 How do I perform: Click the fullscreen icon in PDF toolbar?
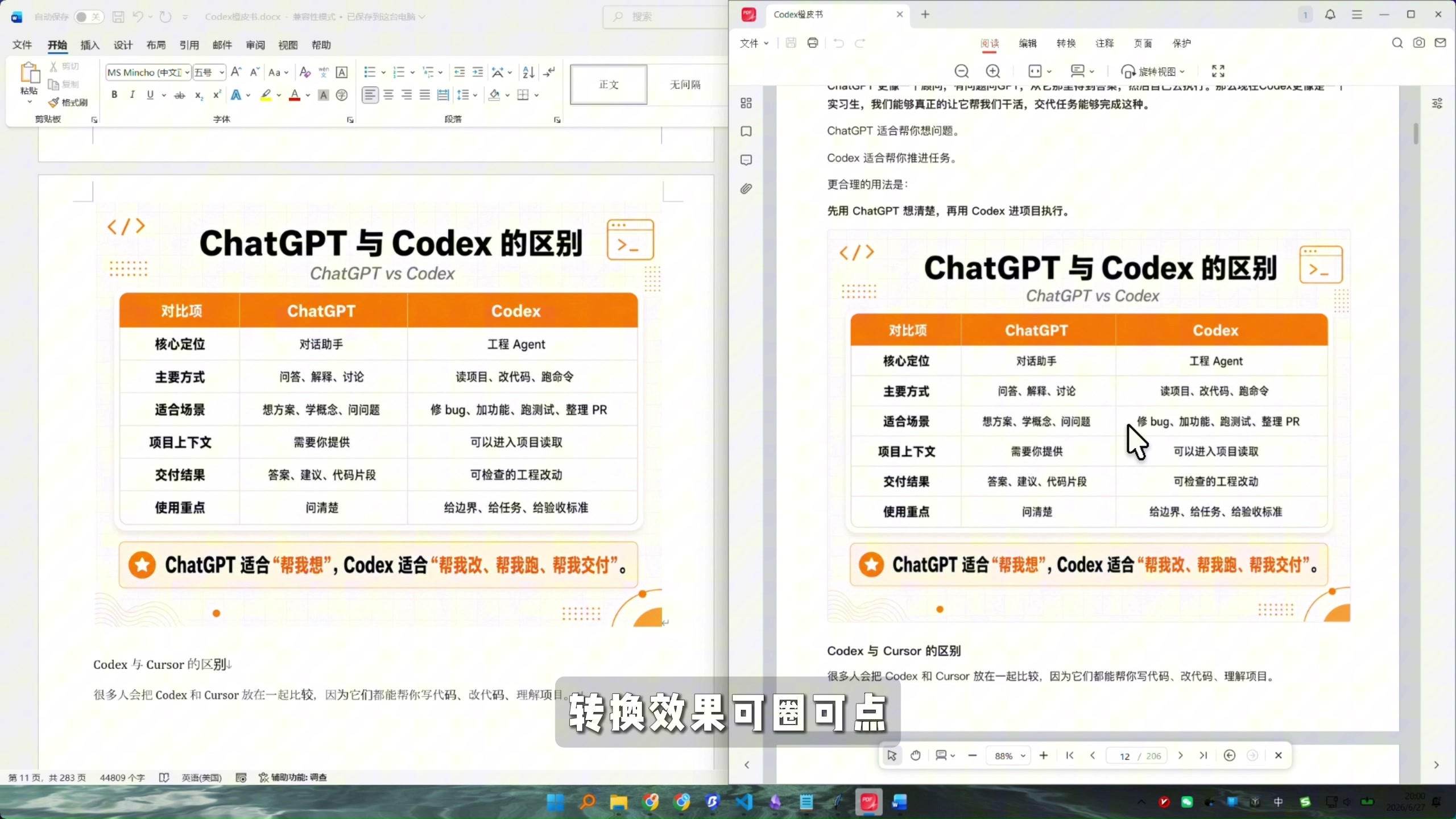point(1218,71)
